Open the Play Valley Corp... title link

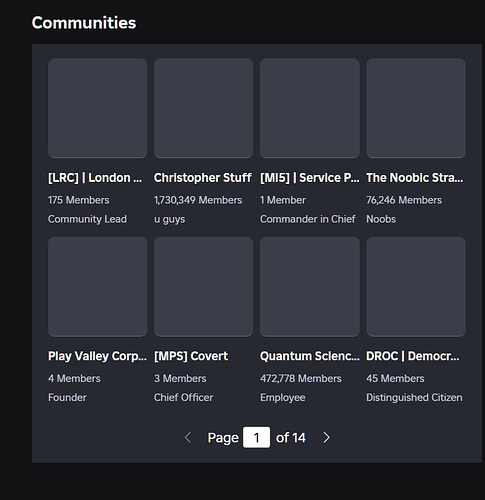coord(97,356)
